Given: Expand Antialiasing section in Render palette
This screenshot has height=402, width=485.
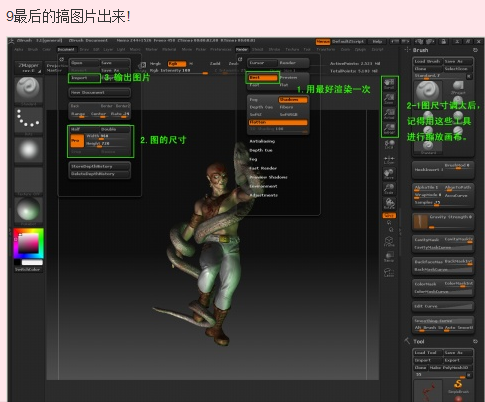Looking at the screenshot, I should (x=262, y=141).
